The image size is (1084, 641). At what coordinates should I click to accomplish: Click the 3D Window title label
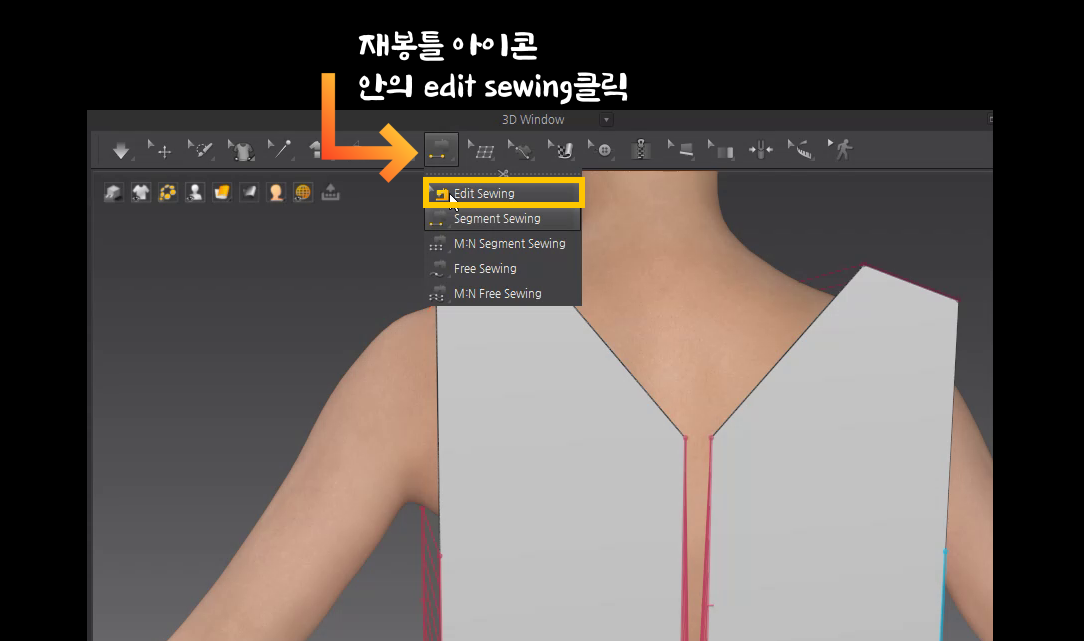[533, 120]
